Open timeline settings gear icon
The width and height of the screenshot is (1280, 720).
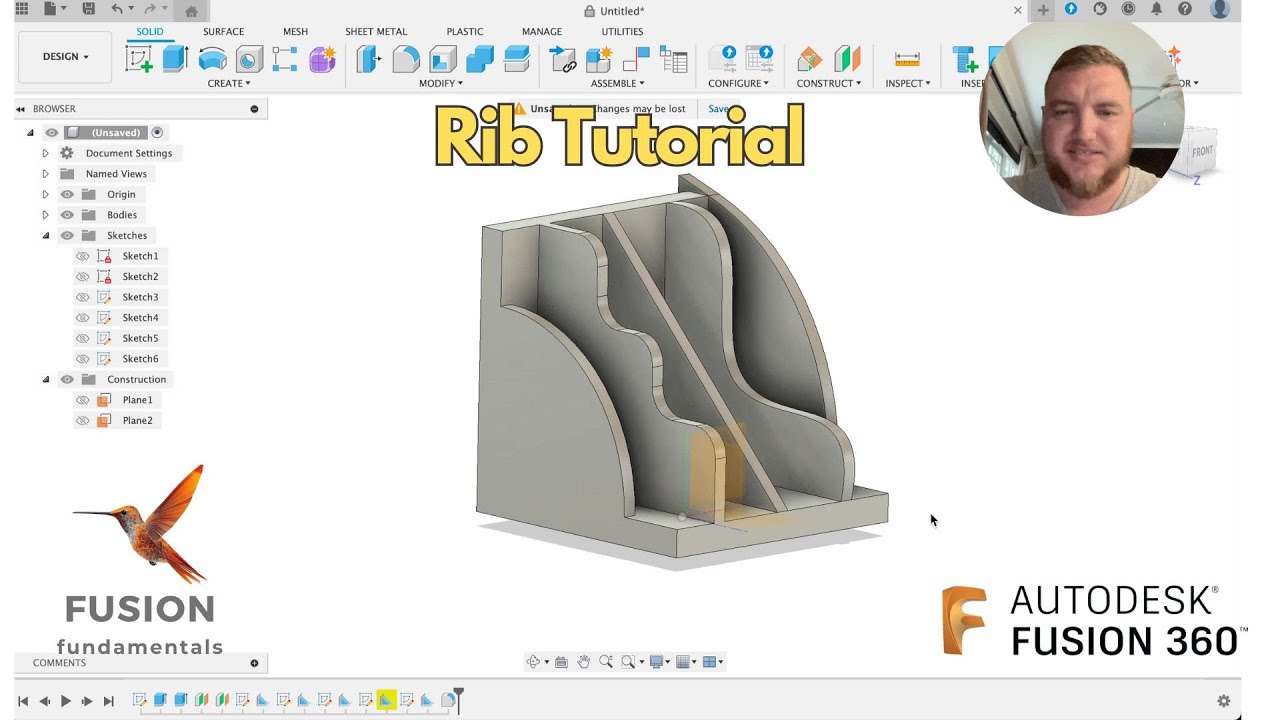tap(1223, 701)
